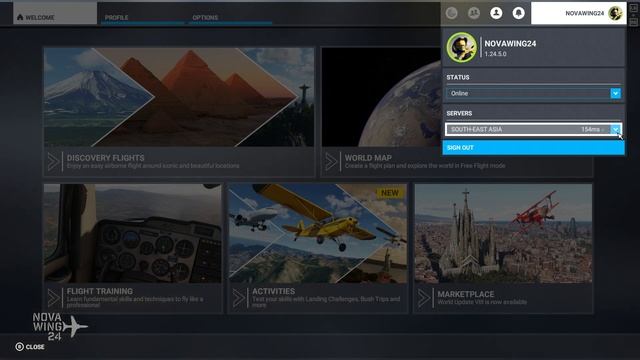Open the notifications bell icon

tap(518, 13)
